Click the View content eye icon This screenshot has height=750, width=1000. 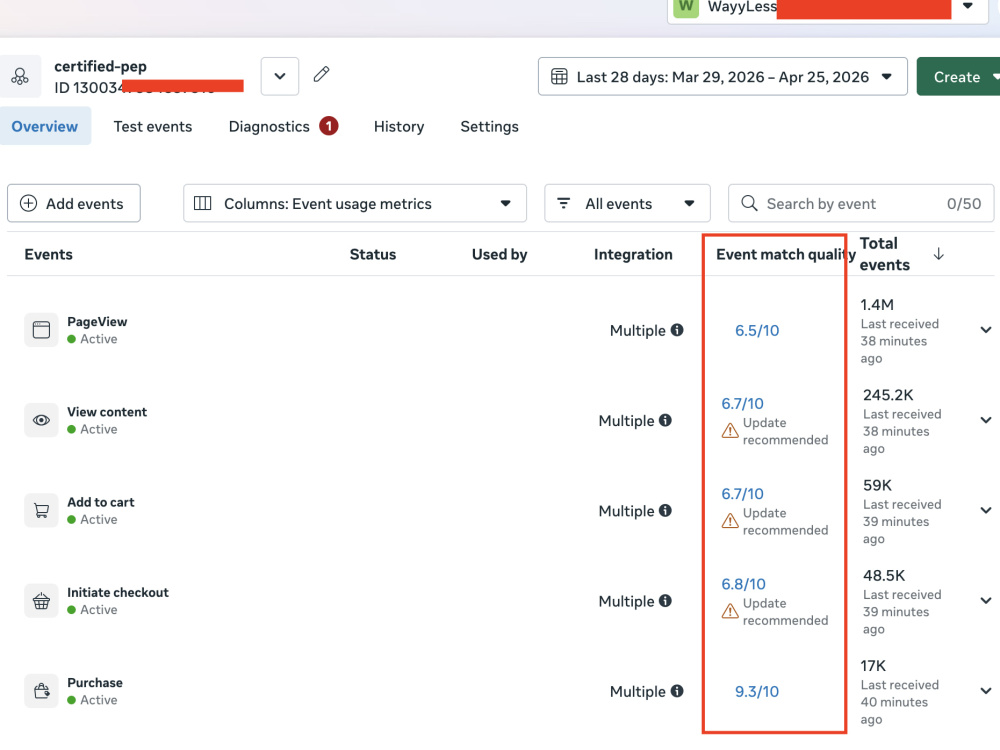[41, 420]
